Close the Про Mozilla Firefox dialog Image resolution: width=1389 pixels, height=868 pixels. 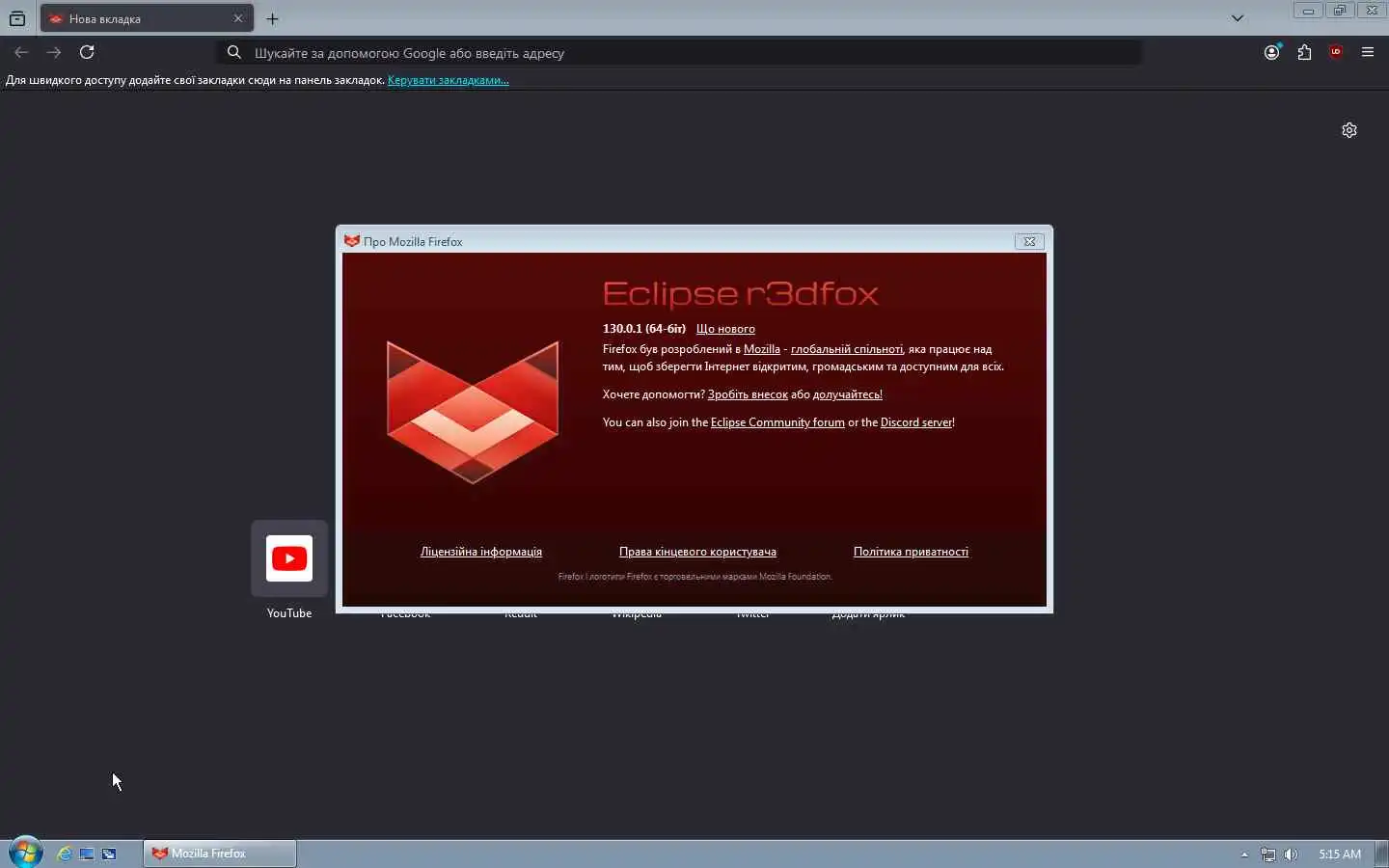[1029, 241]
